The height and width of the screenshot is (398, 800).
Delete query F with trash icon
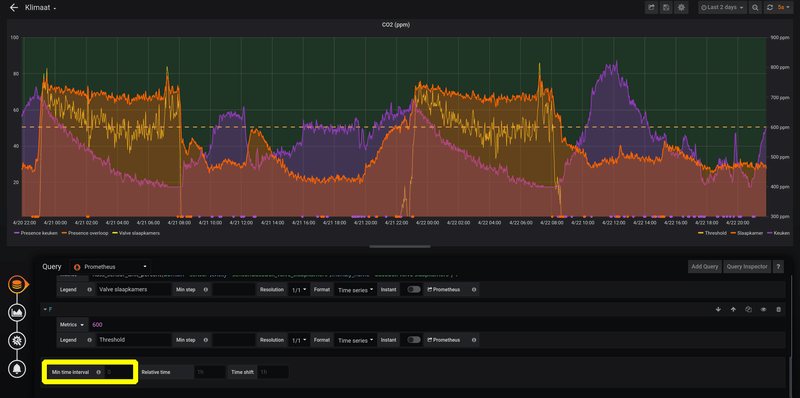click(x=778, y=309)
